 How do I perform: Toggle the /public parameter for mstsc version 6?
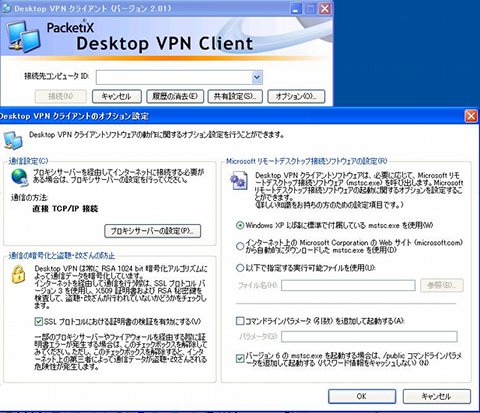pos(240,359)
